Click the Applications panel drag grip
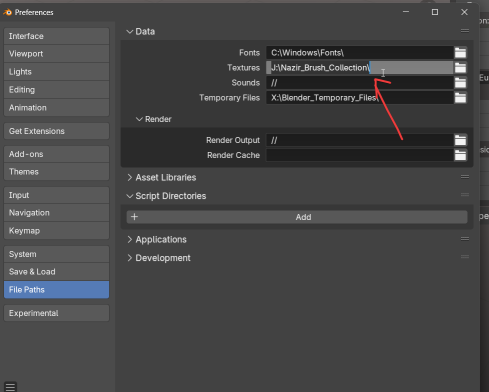Image resolution: width=489 pixels, height=392 pixels. click(465, 239)
